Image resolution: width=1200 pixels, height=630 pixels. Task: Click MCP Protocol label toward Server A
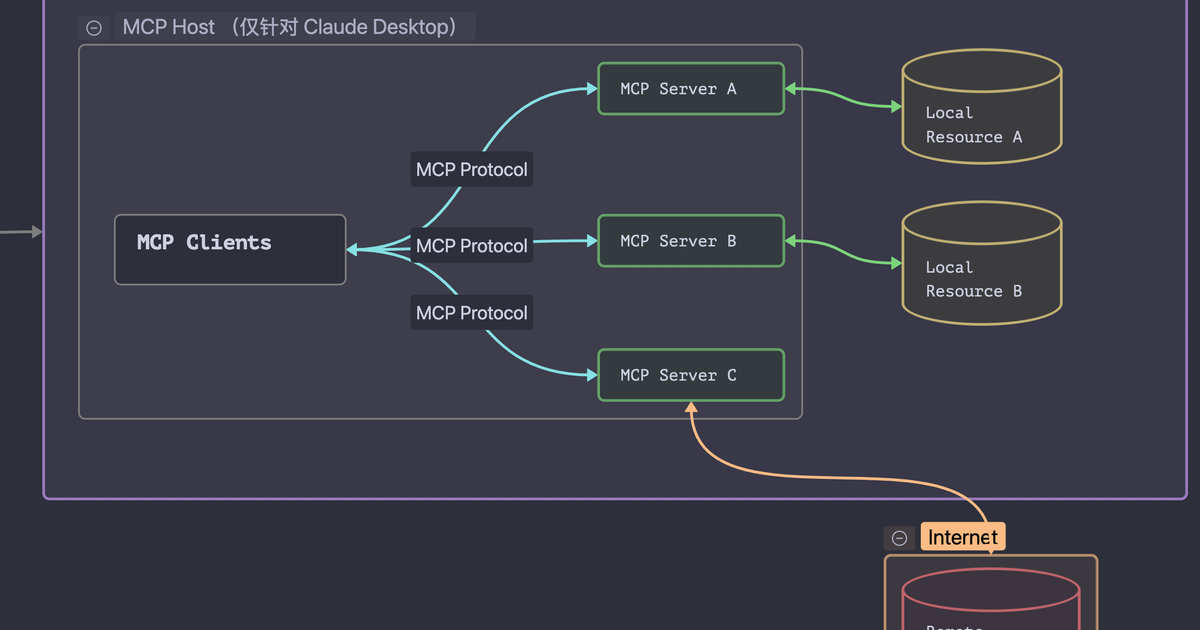point(472,170)
